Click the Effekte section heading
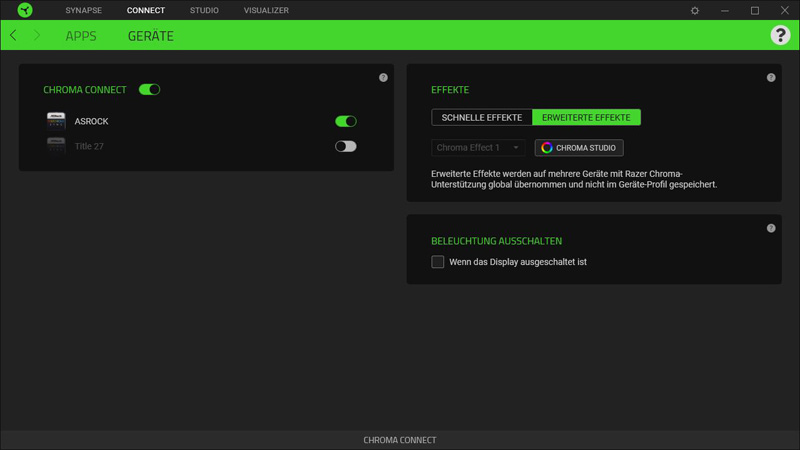 (449, 90)
